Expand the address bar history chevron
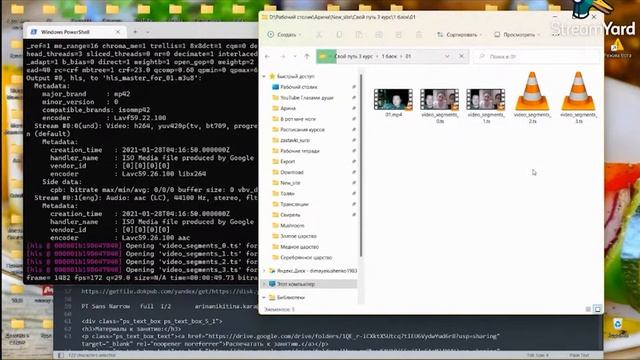The width and height of the screenshot is (640, 360). [x=447, y=56]
